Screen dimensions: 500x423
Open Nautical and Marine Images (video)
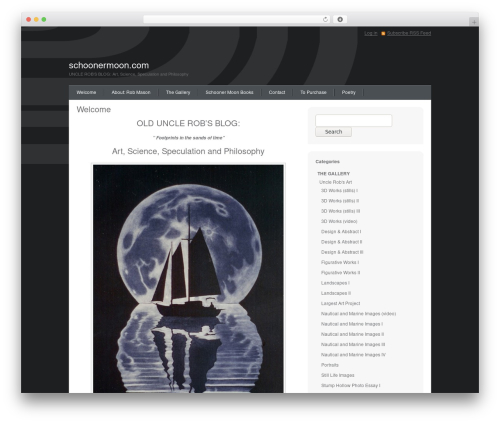[358, 314]
